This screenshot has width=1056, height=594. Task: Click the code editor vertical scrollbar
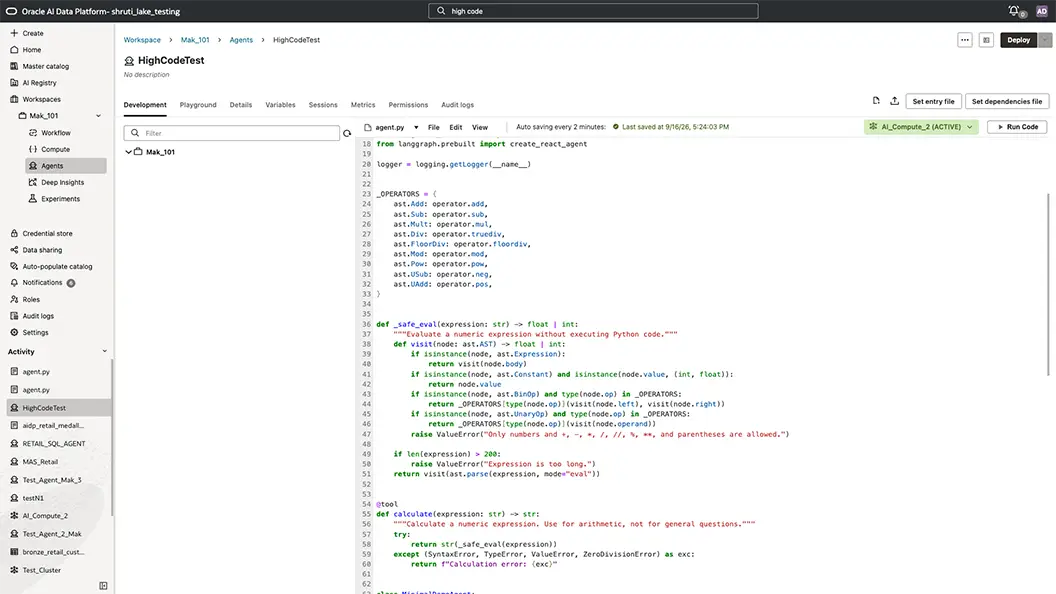pyautogui.click(x=1047, y=284)
